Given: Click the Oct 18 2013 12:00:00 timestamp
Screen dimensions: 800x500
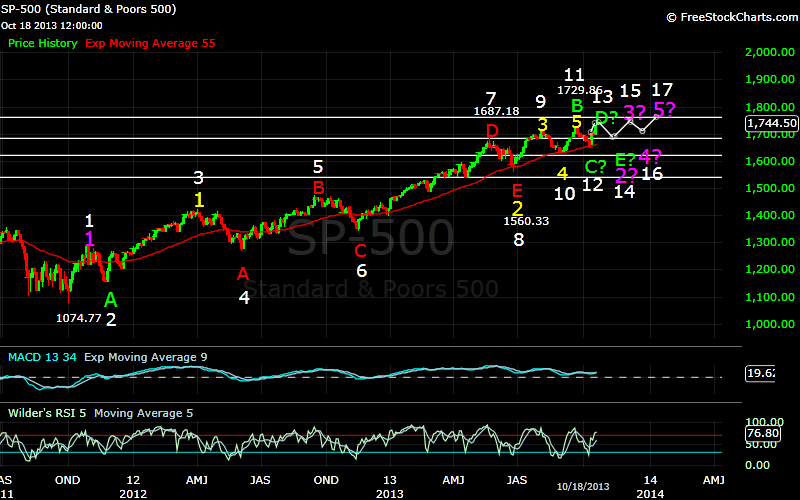Looking at the screenshot, I should (52, 26).
